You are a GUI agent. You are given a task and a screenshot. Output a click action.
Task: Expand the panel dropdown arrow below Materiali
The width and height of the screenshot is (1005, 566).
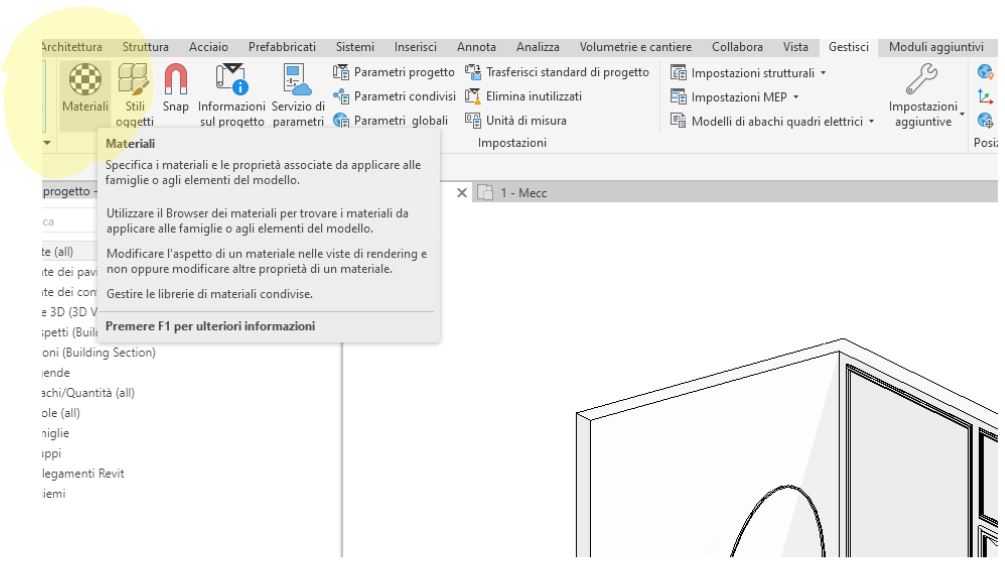tap(47, 142)
